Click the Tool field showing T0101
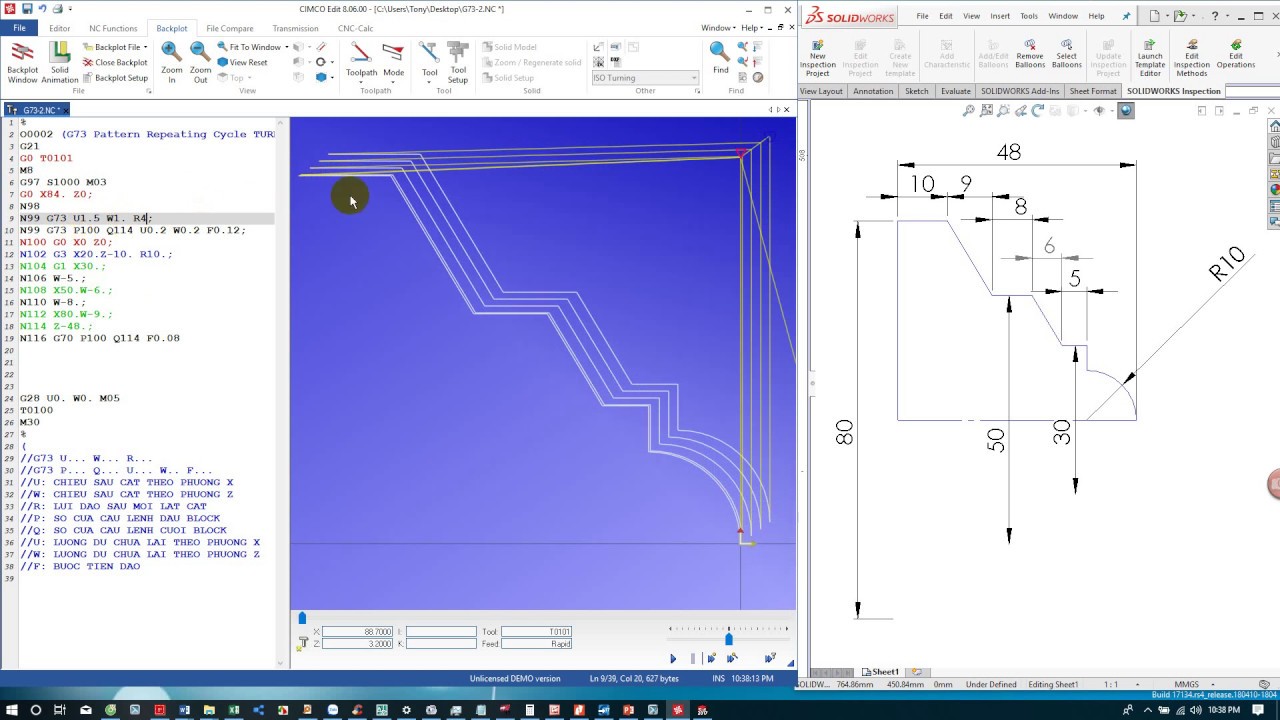1280x720 pixels. [537, 632]
